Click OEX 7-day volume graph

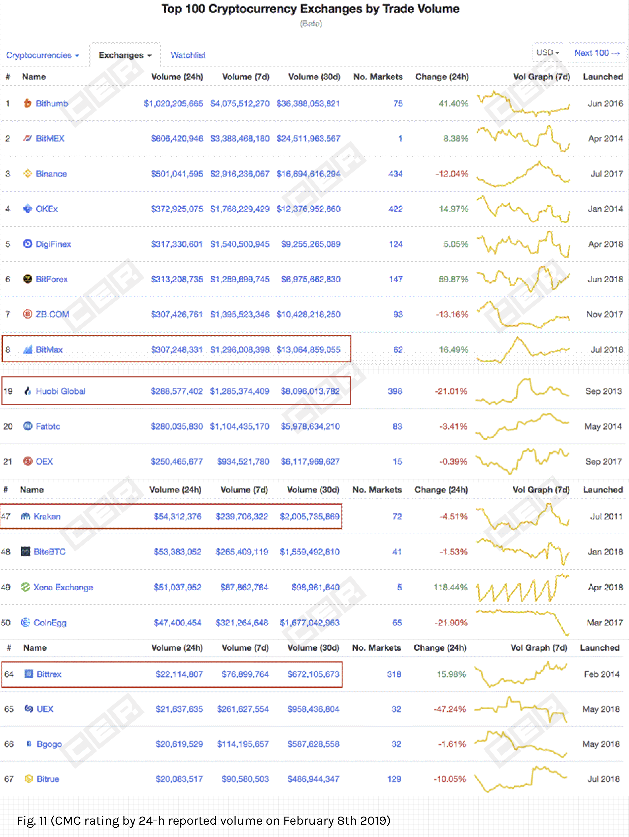pos(522,461)
